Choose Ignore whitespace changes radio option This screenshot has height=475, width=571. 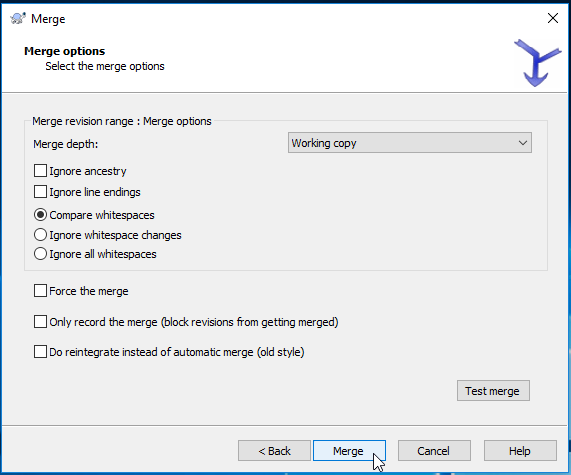pyautogui.click(x=40, y=235)
